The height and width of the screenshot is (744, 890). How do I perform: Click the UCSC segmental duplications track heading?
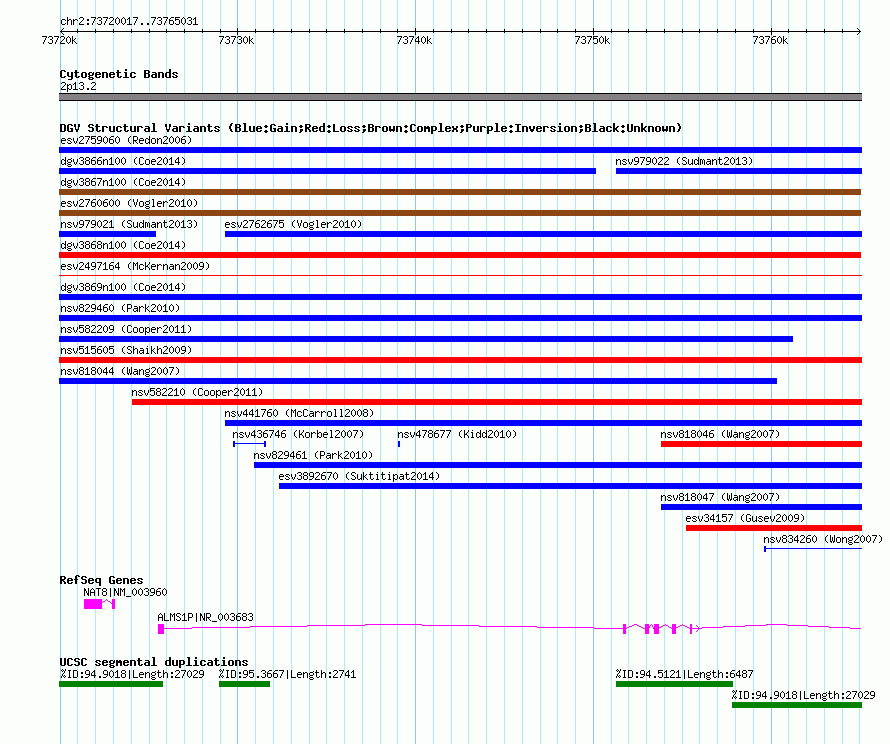(x=153, y=662)
